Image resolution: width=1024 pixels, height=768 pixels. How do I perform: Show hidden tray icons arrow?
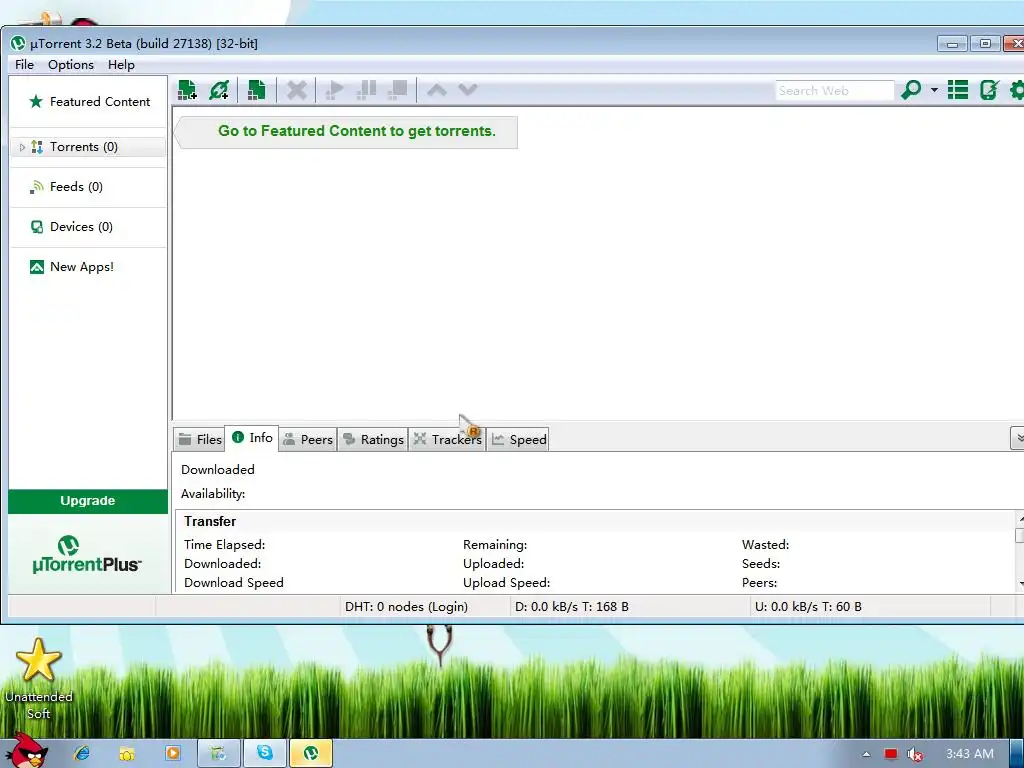[866, 754]
